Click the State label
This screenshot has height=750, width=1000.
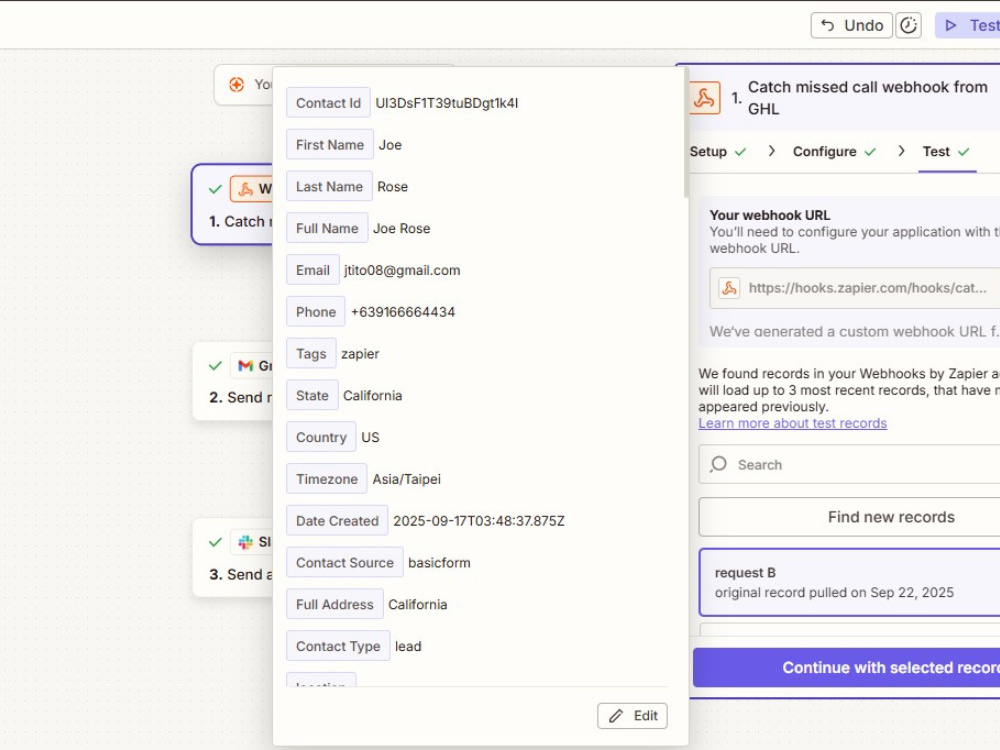(x=312, y=395)
